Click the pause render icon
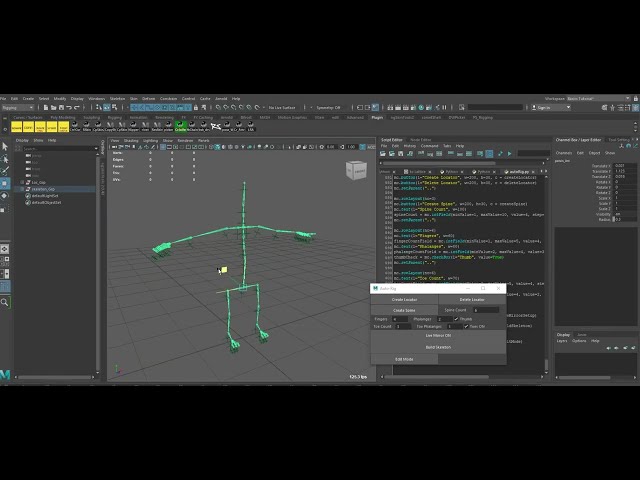The height and width of the screenshot is (480, 640). coord(444,107)
